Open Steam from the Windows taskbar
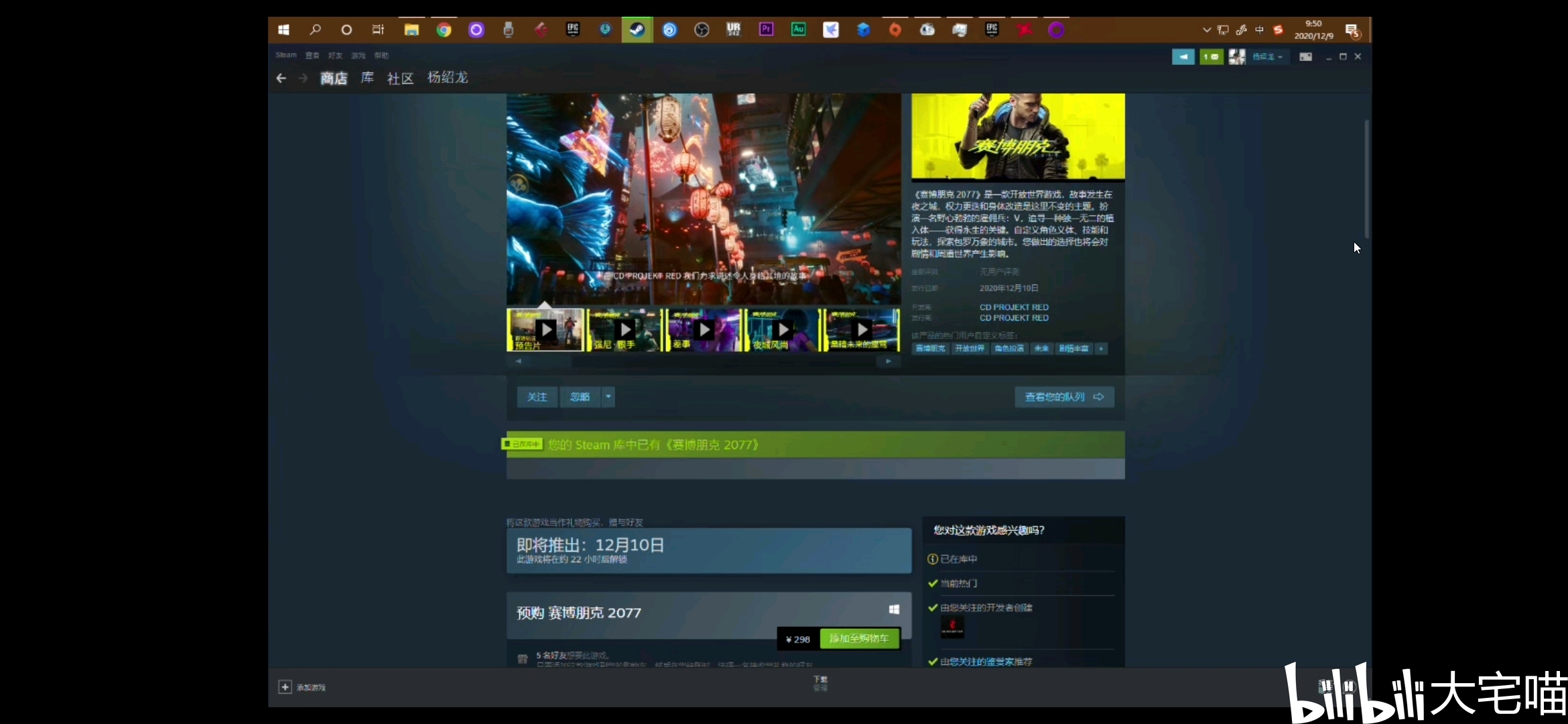This screenshot has width=1568, height=724. (x=637, y=30)
